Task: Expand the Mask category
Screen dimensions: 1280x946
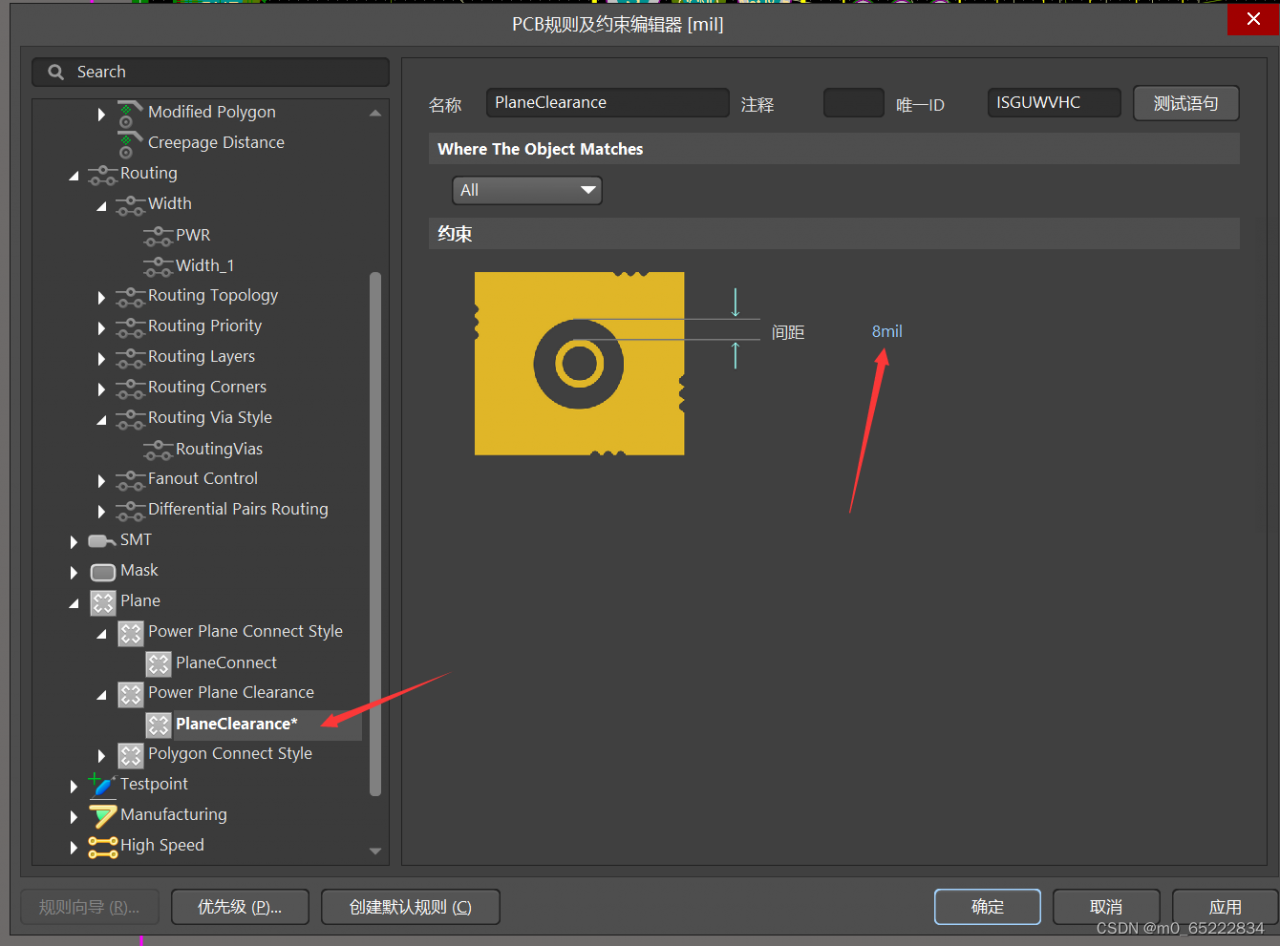Action: coord(74,572)
